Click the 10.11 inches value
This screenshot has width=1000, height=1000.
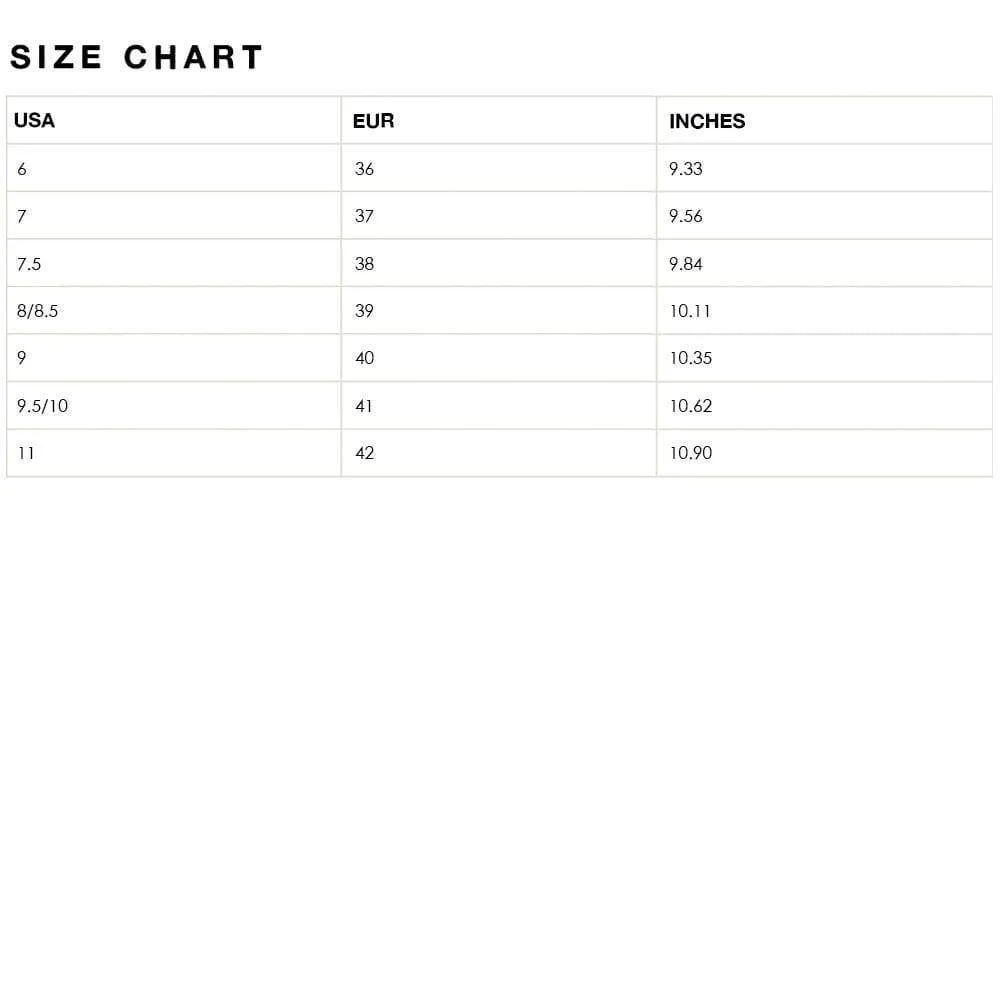click(690, 311)
